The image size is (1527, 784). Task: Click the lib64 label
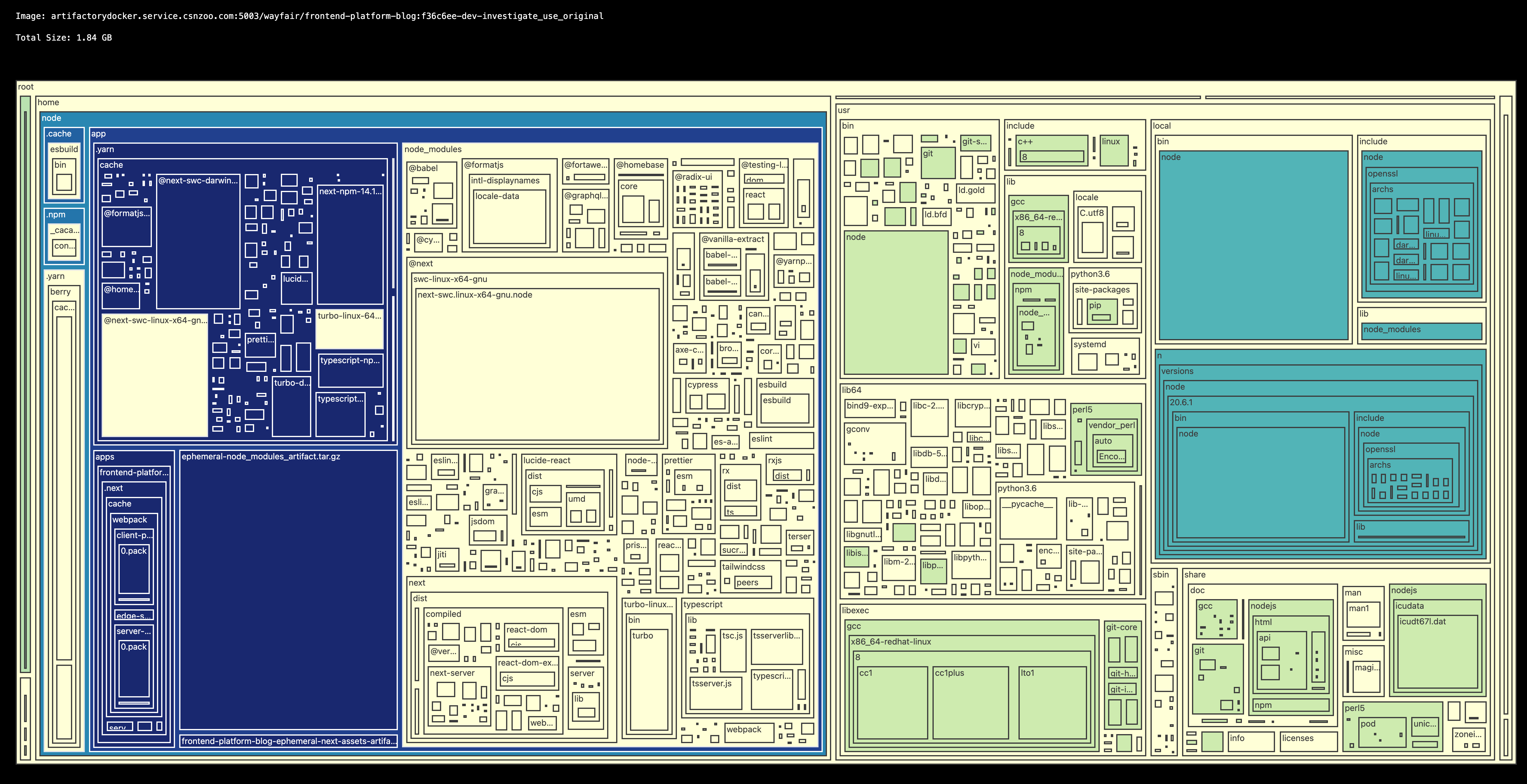click(x=852, y=390)
